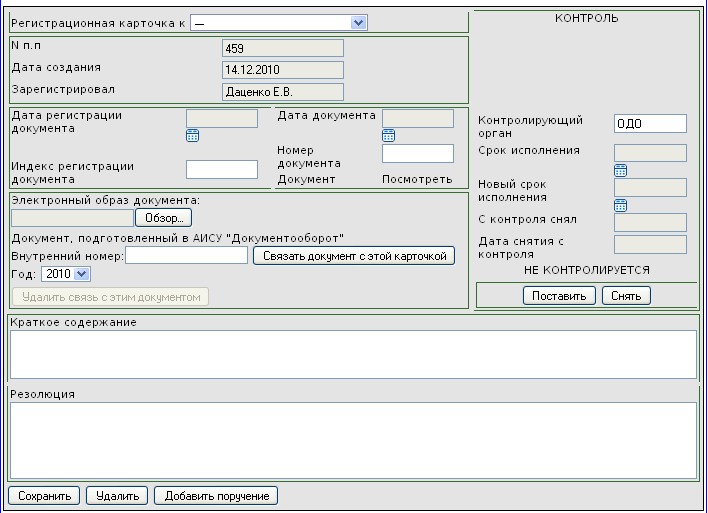Screen dimensions: 708x513
Task: Click into the Резолюция text area
Action: [x=354, y=440]
